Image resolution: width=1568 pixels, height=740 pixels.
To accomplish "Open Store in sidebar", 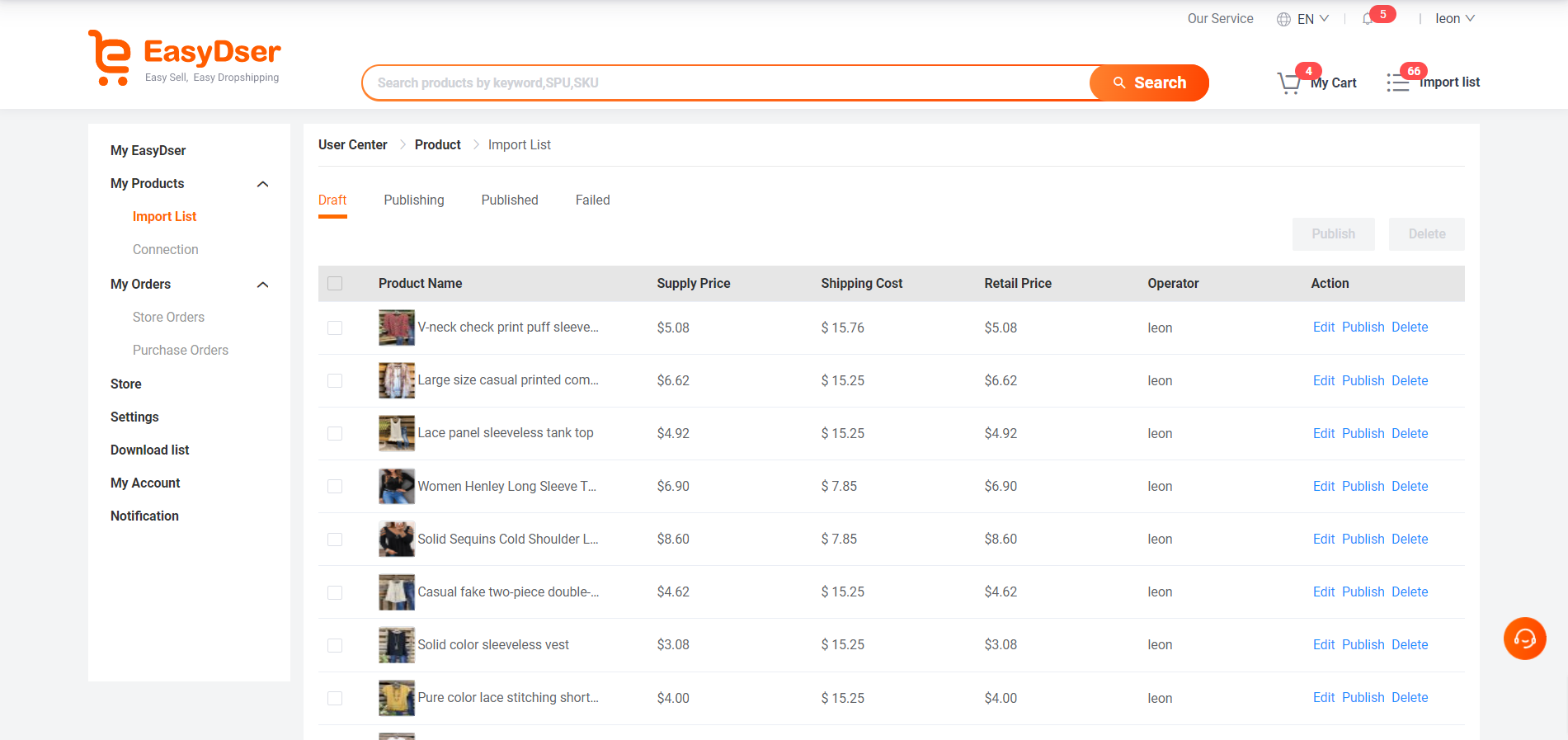I will coord(126,384).
